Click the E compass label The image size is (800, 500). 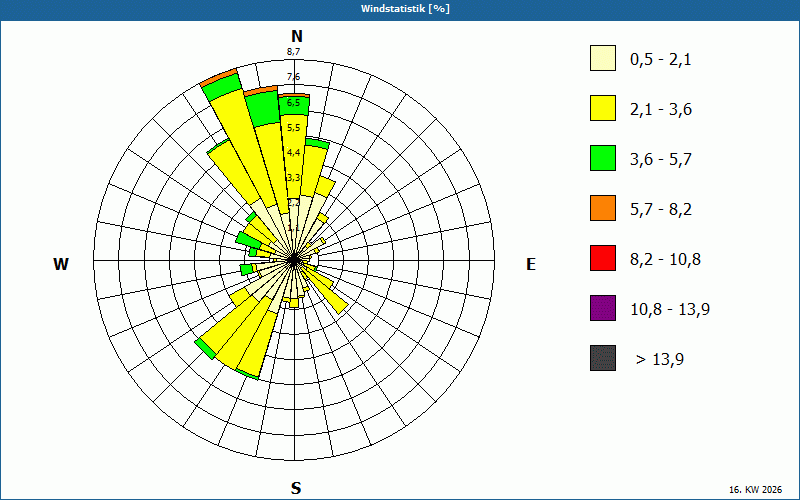(x=531, y=264)
